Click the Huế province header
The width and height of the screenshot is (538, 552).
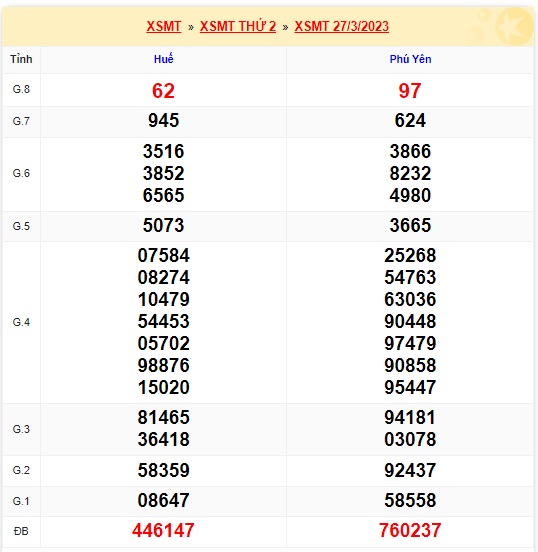tap(163, 59)
